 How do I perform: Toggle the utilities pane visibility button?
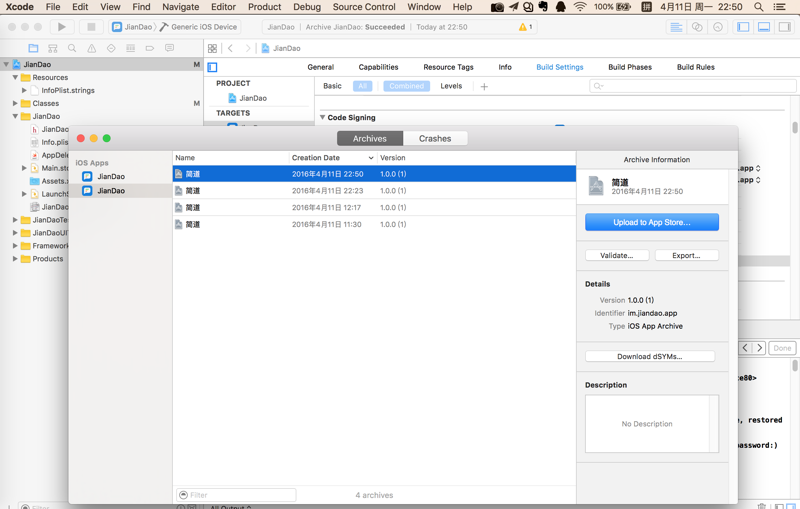(784, 27)
